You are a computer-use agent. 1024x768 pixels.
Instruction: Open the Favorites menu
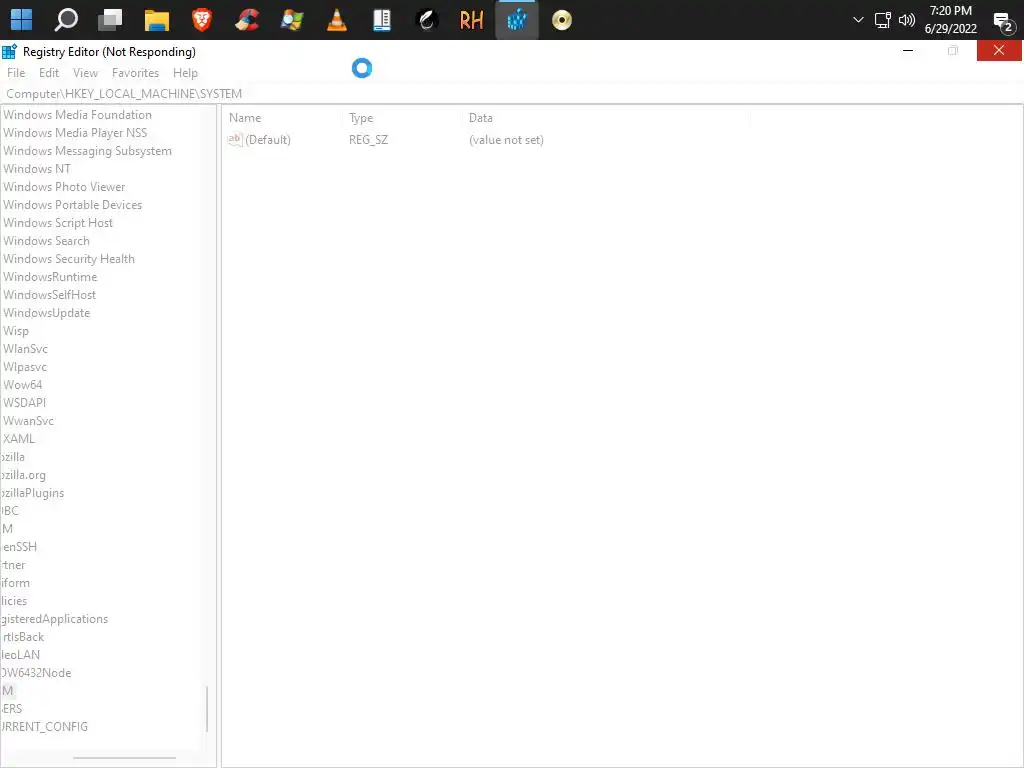coord(135,73)
